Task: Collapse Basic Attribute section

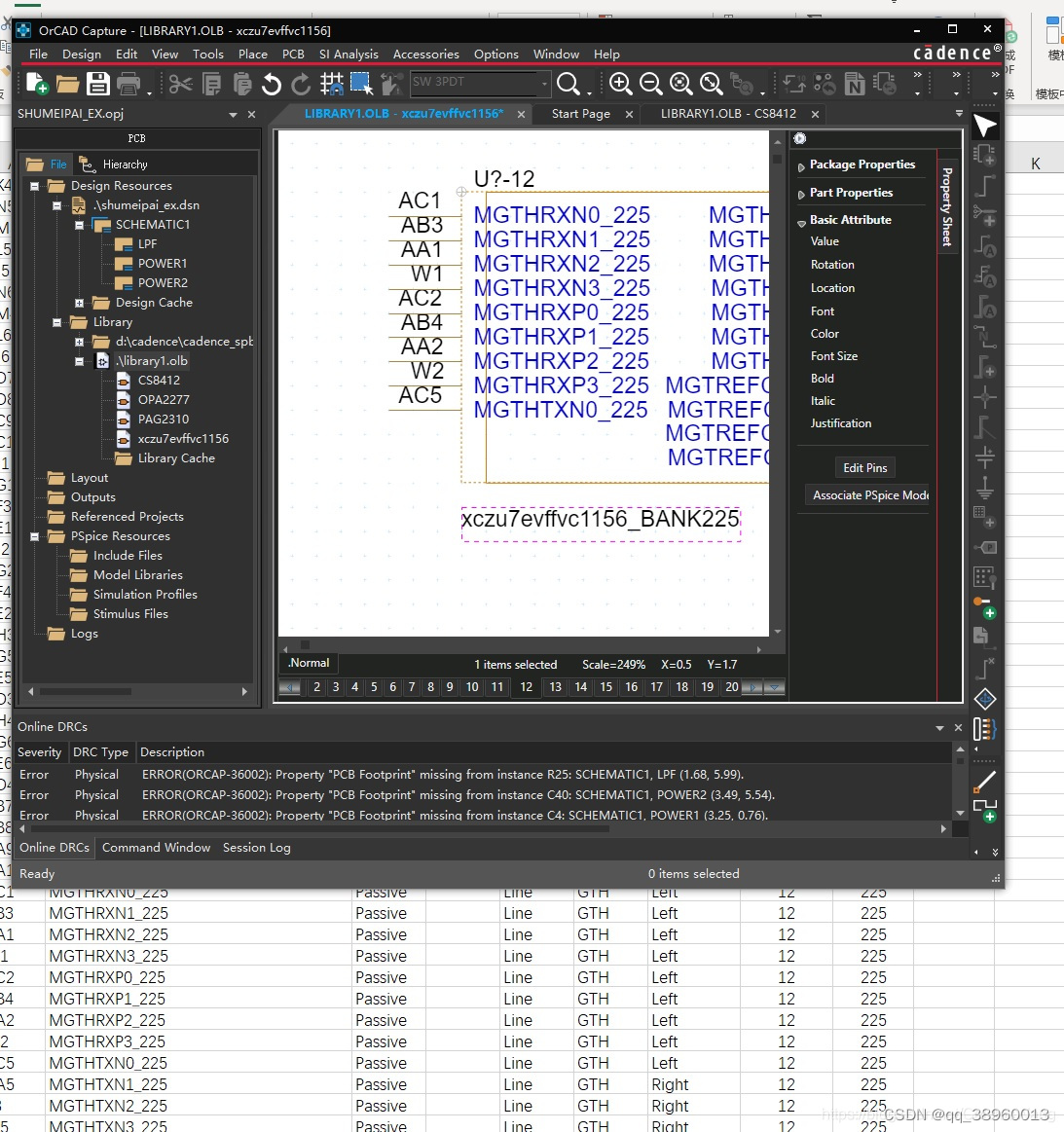Action: pyautogui.click(x=800, y=223)
